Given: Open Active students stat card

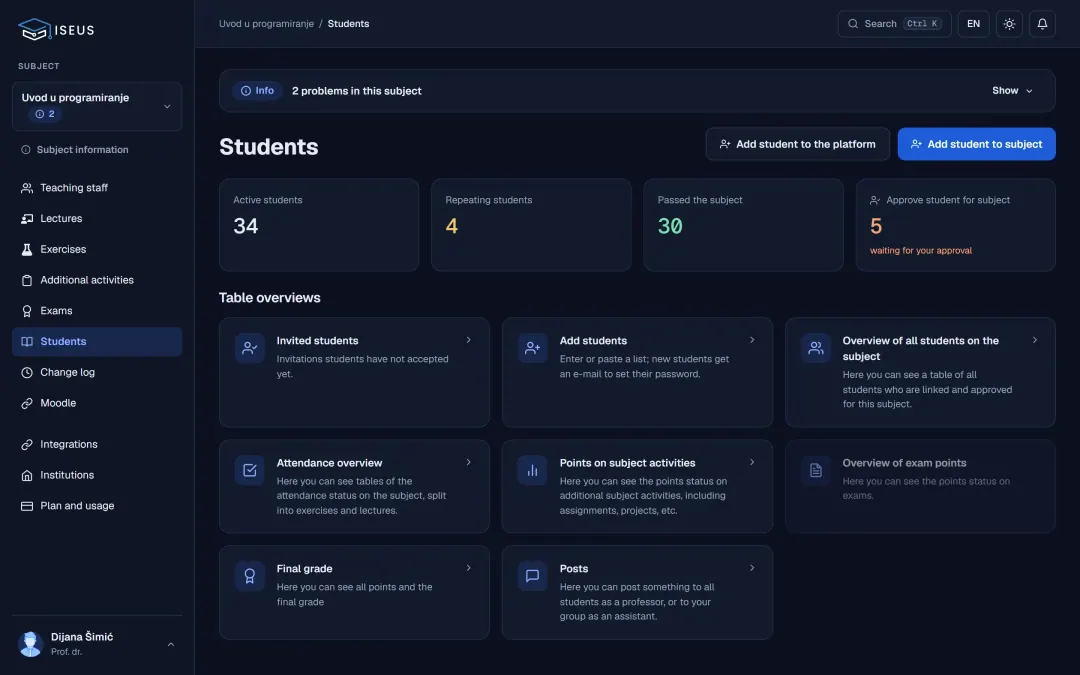Looking at the screenshot, I should [319, 225].
